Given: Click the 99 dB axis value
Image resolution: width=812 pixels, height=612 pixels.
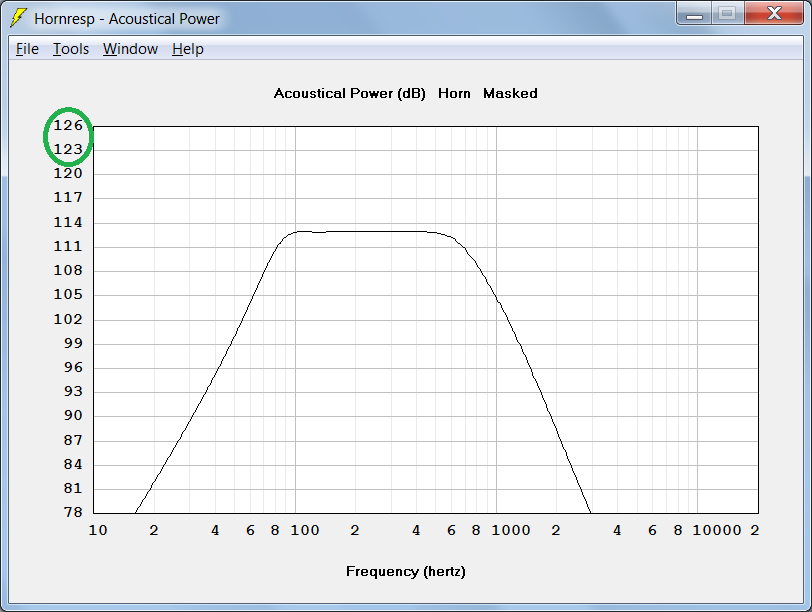Looking at the screenshot, I should (x=73, y=343).
